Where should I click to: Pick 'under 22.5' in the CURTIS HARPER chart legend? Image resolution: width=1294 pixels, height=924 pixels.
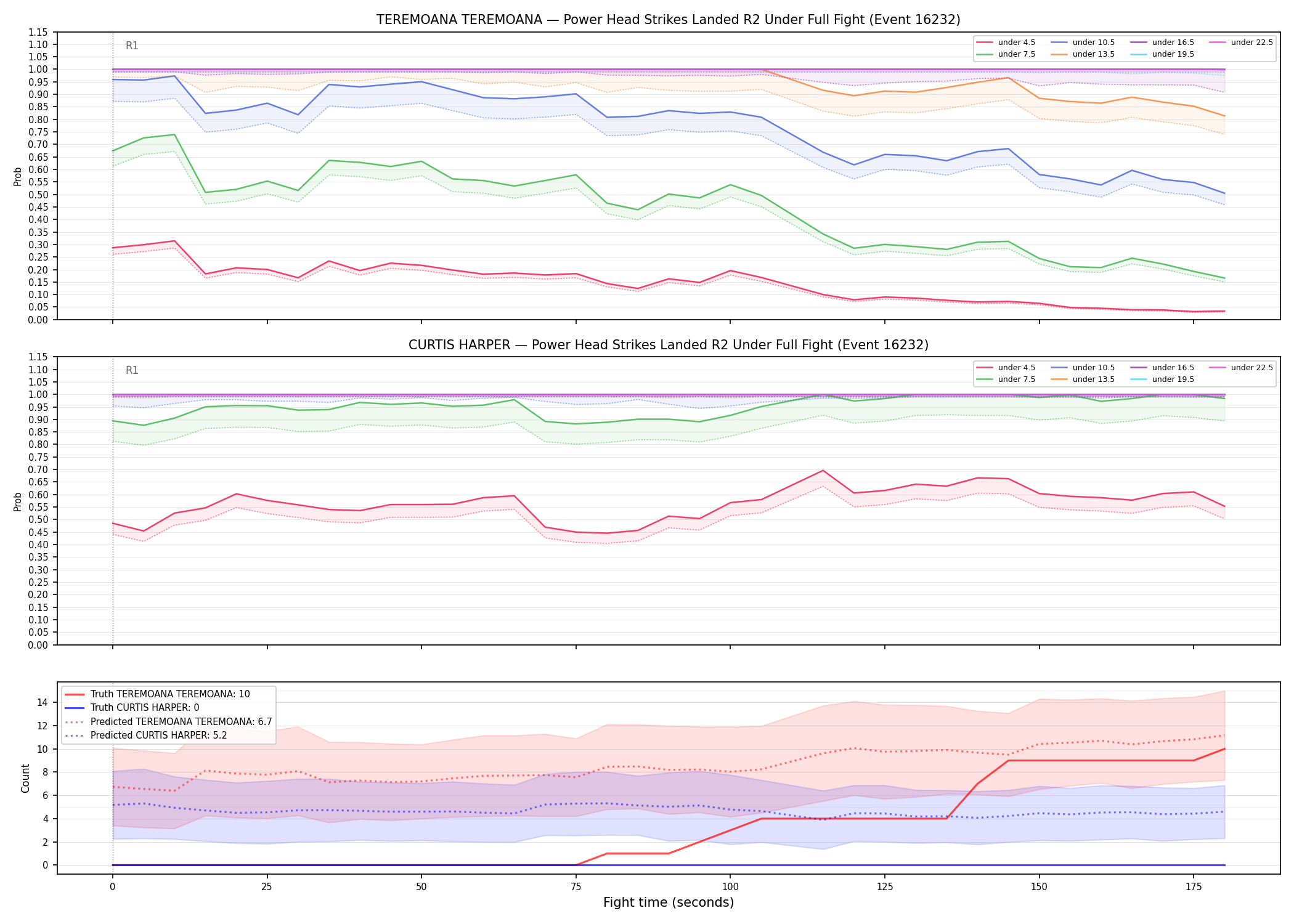[x=1242, y=368]
